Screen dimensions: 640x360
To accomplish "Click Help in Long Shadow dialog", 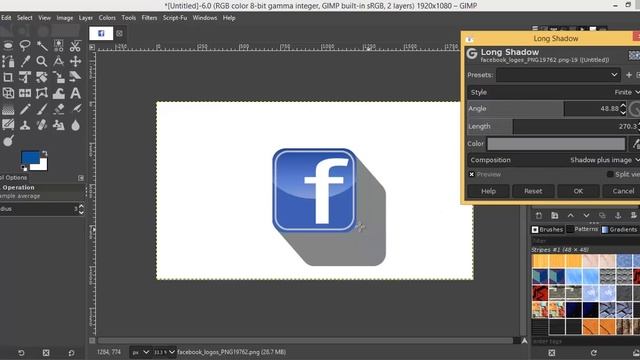I will tap(488, 191).
